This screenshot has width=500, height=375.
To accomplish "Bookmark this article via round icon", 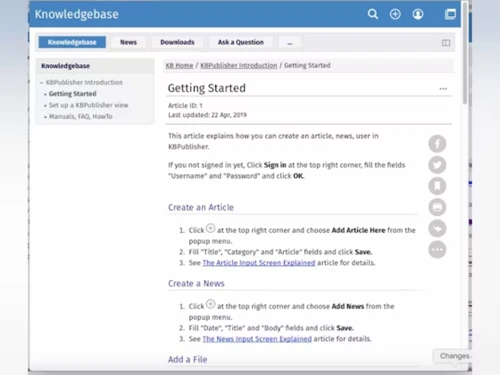I will coord(437,186).
